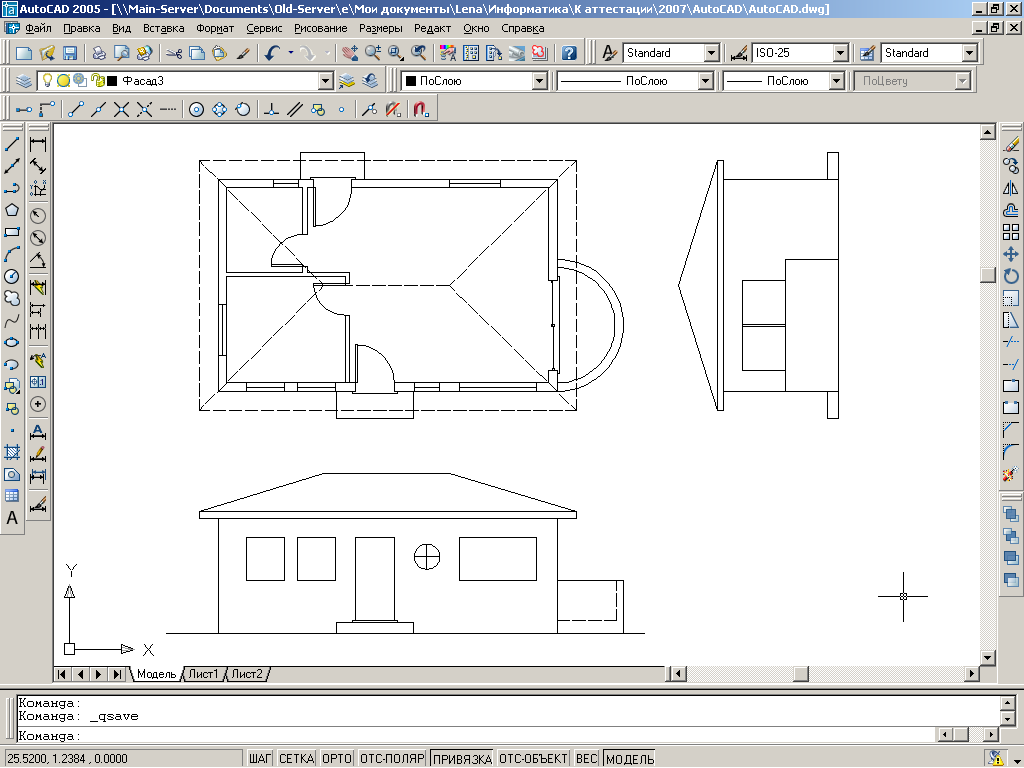The height and width of the screenshot is (768, 1024).
Task: Open the ISO-25 dimension style dropdown
Action: click(840, 53)
